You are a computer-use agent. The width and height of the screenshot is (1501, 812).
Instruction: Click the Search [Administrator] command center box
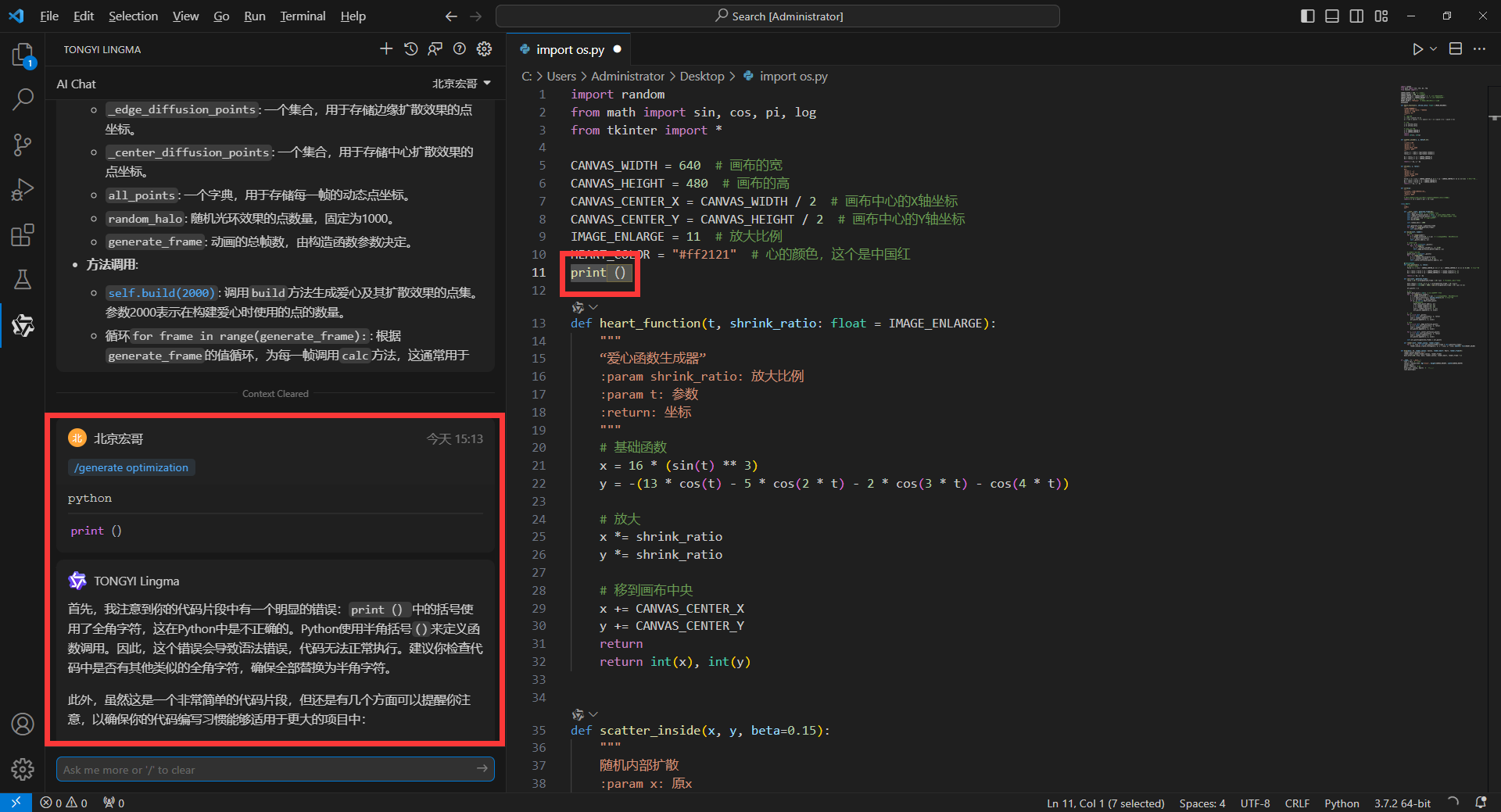(778, 16)
